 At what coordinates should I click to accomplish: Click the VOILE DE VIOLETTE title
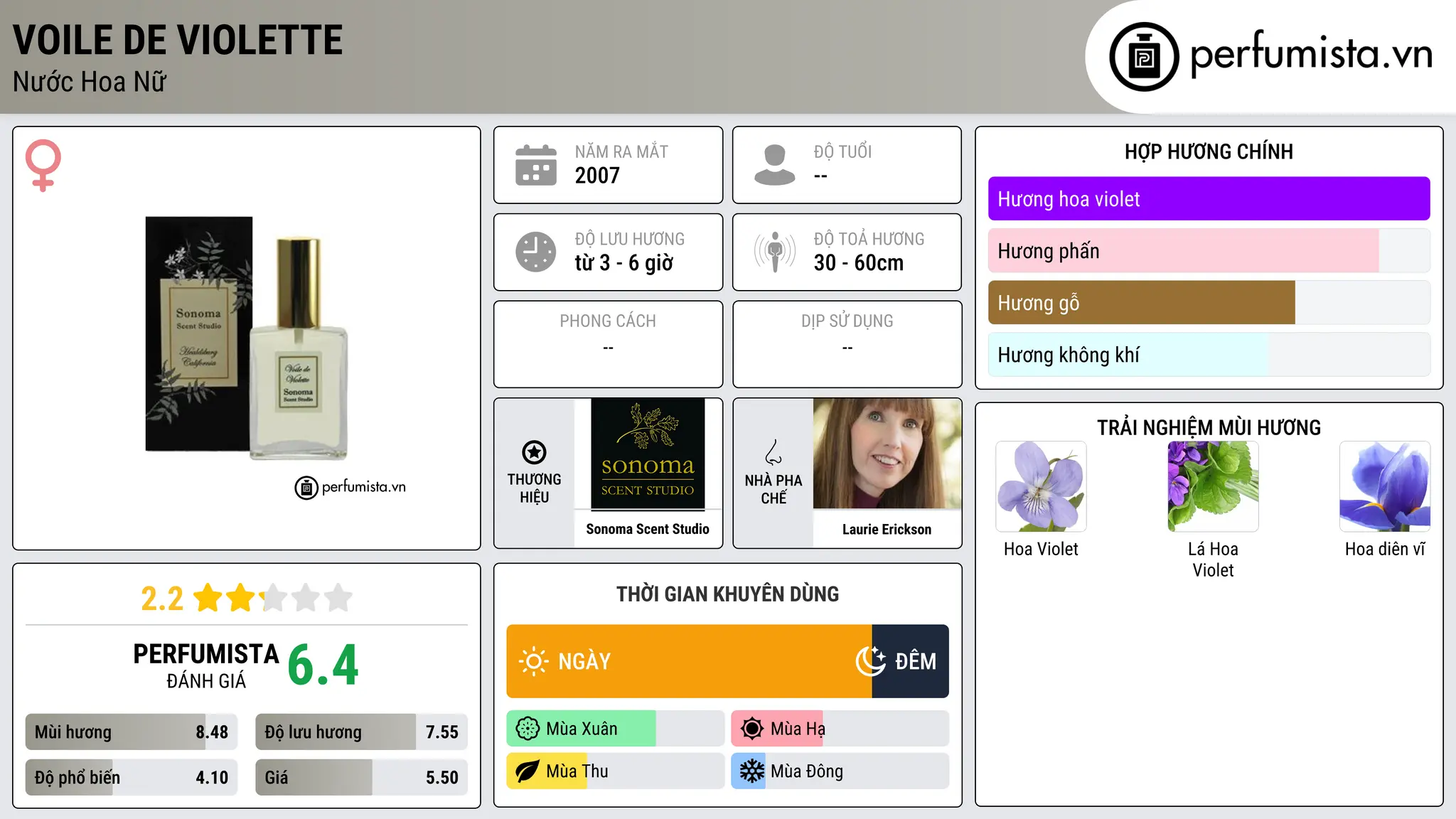(178, 40)
